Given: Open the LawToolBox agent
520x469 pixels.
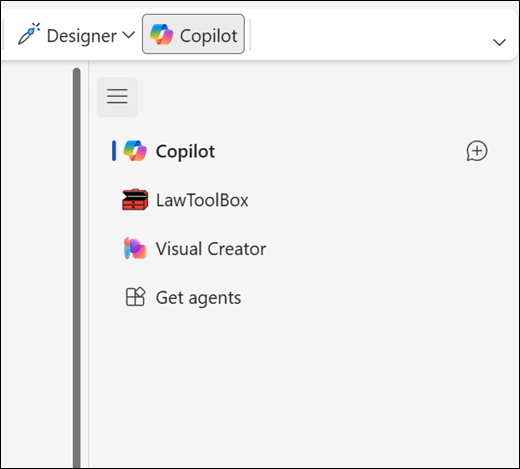Looking at the screenshot, I should [x=185, y=200].
